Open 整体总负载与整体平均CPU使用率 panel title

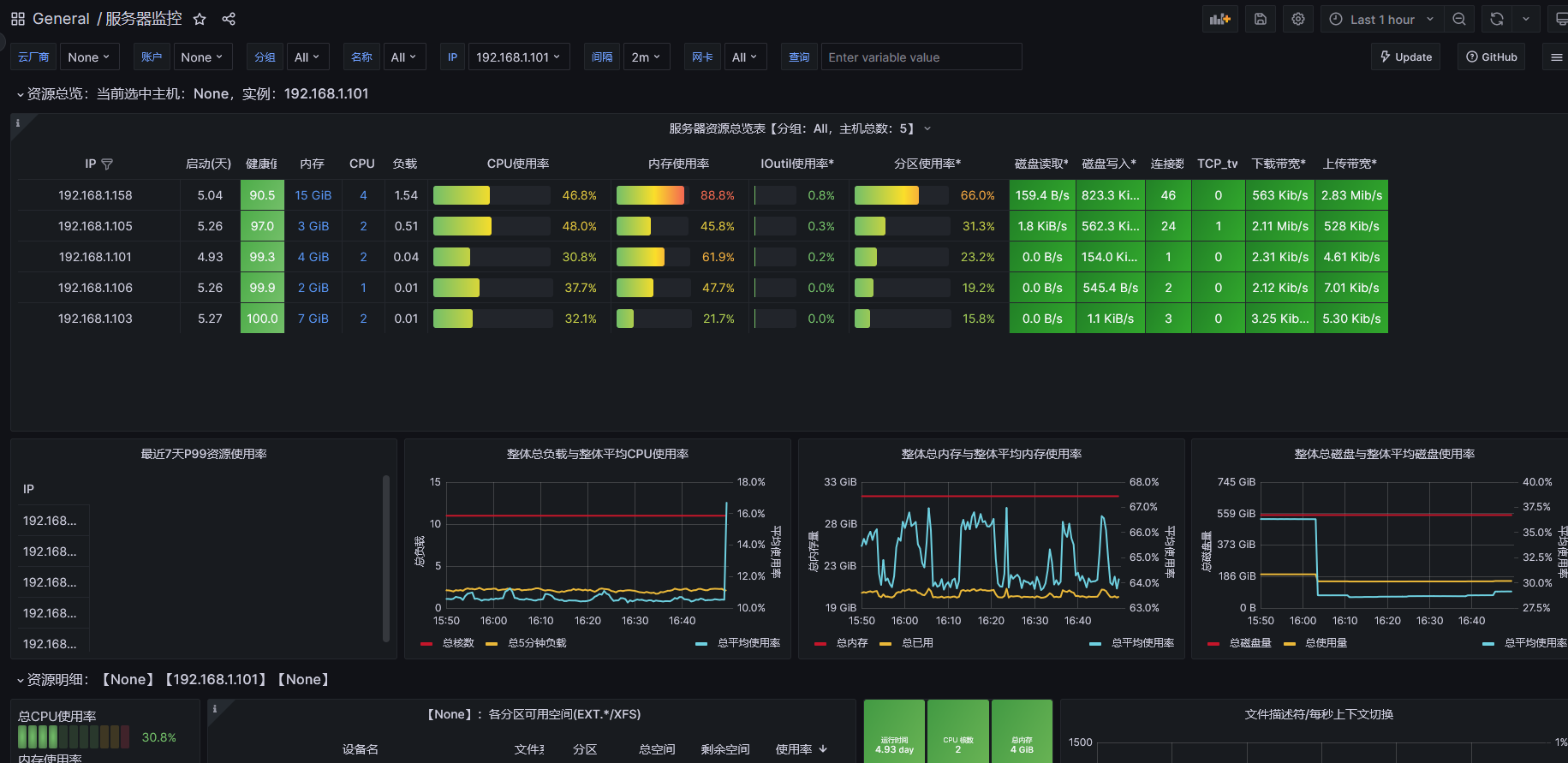tap(598, 454)
